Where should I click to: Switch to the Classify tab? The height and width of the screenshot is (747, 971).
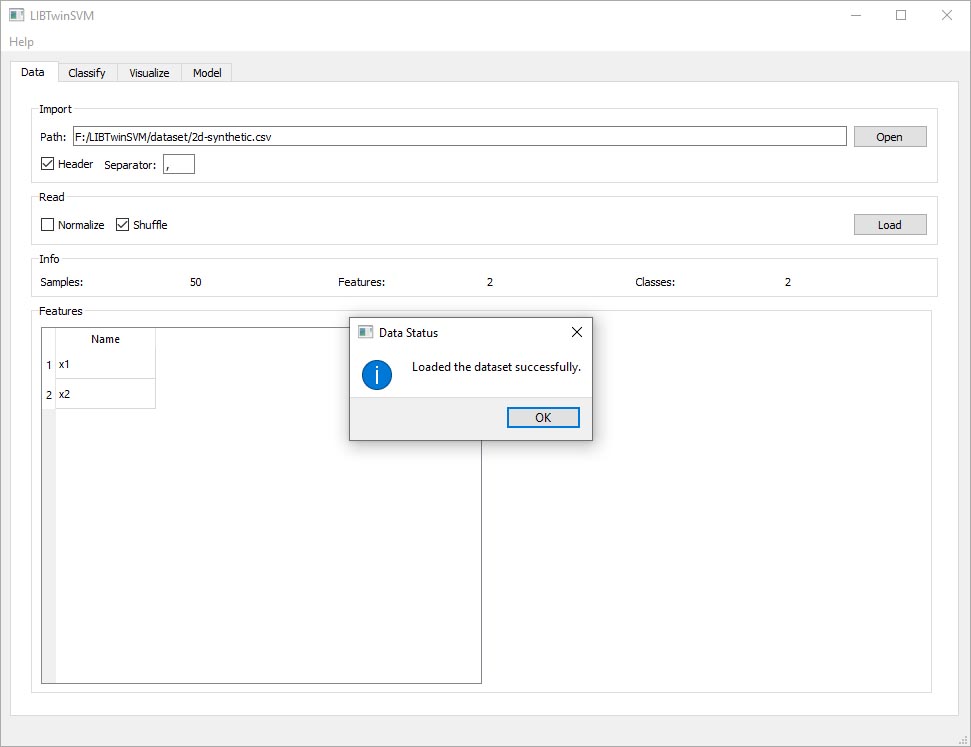point(87,72)
